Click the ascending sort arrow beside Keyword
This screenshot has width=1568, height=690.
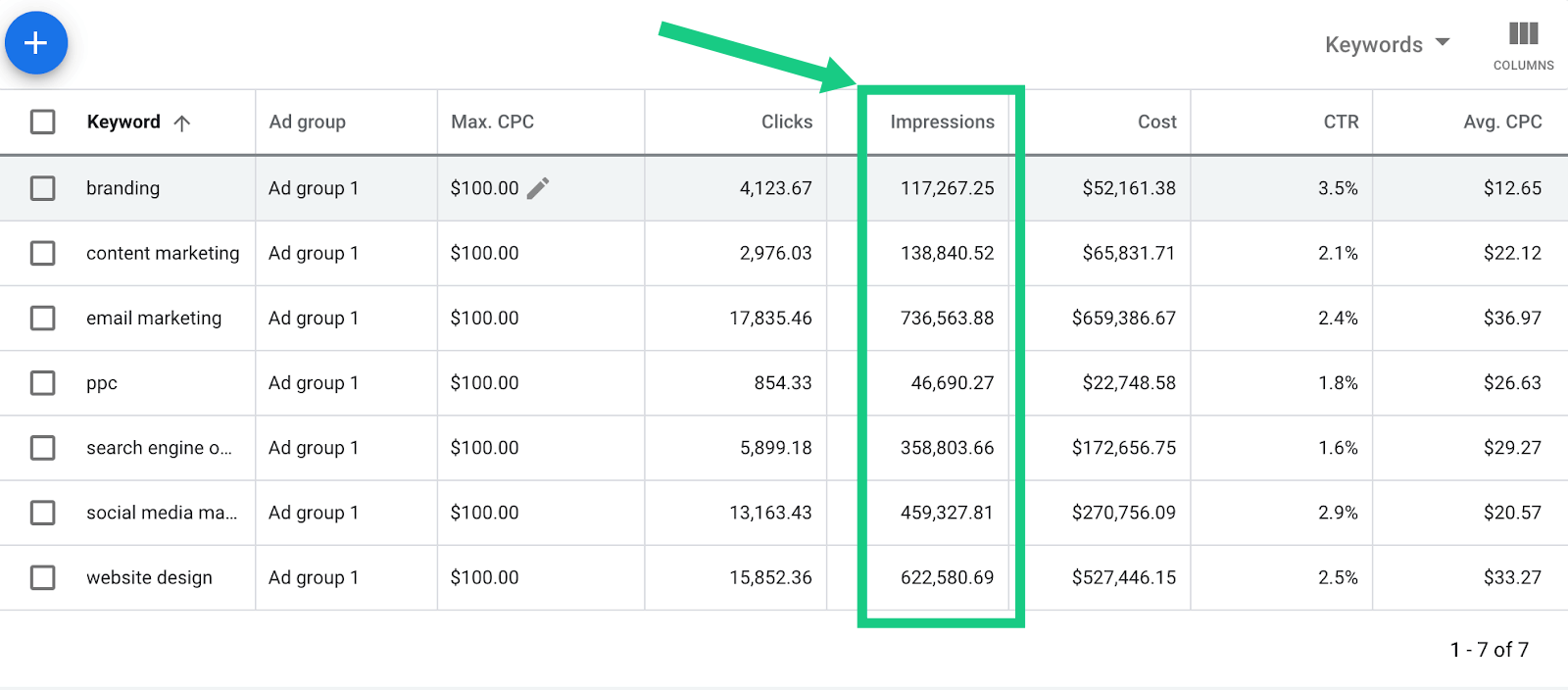tap(182, 123)
